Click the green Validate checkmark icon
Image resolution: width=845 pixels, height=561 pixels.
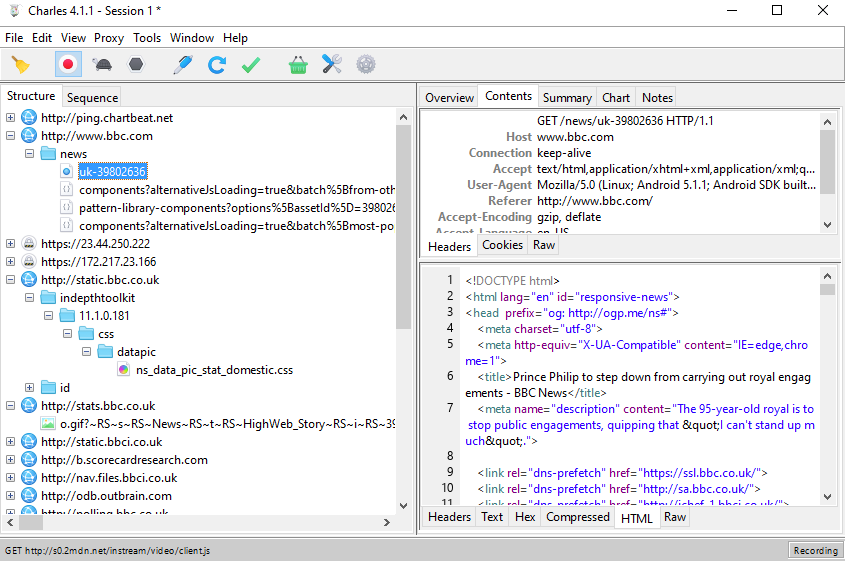[x=251, y=65]
